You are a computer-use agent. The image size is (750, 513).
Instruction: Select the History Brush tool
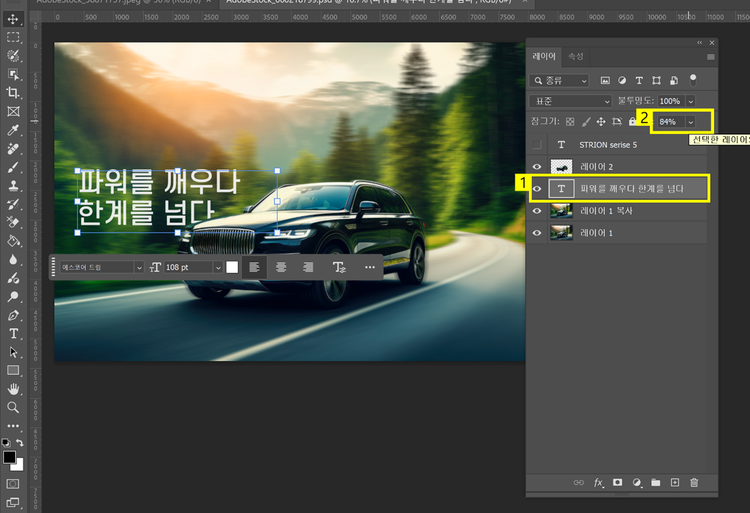point(13,204)
